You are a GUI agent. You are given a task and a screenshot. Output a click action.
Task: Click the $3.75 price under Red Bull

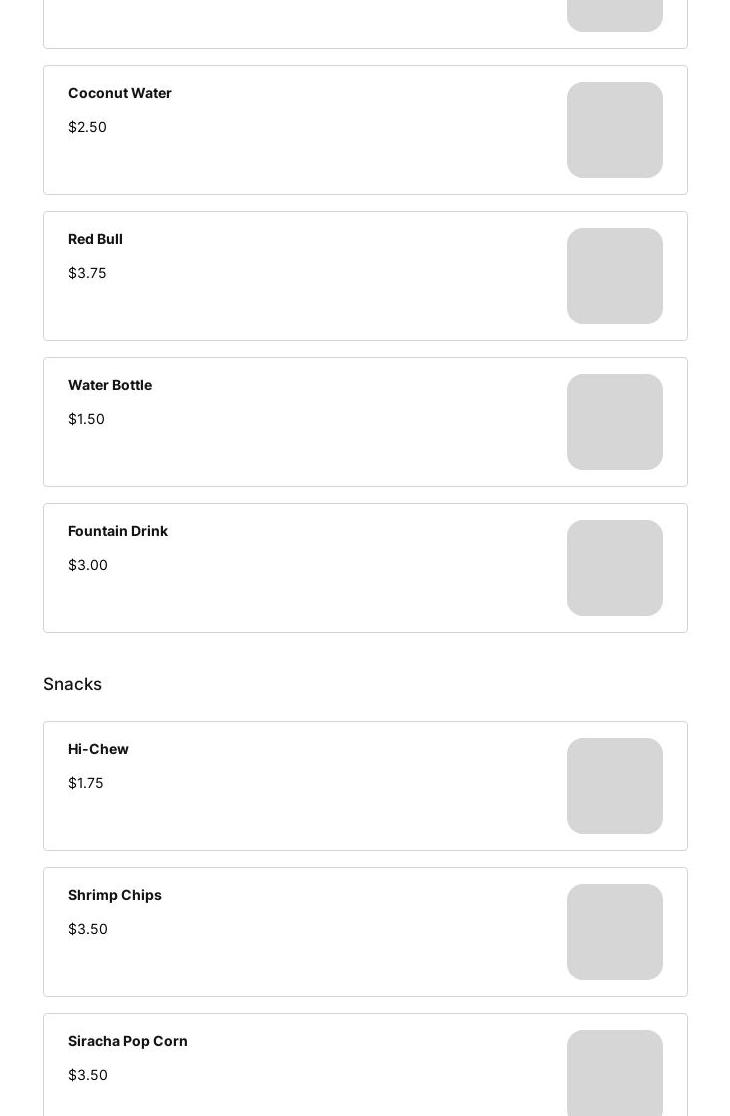[x=87, y=273]
